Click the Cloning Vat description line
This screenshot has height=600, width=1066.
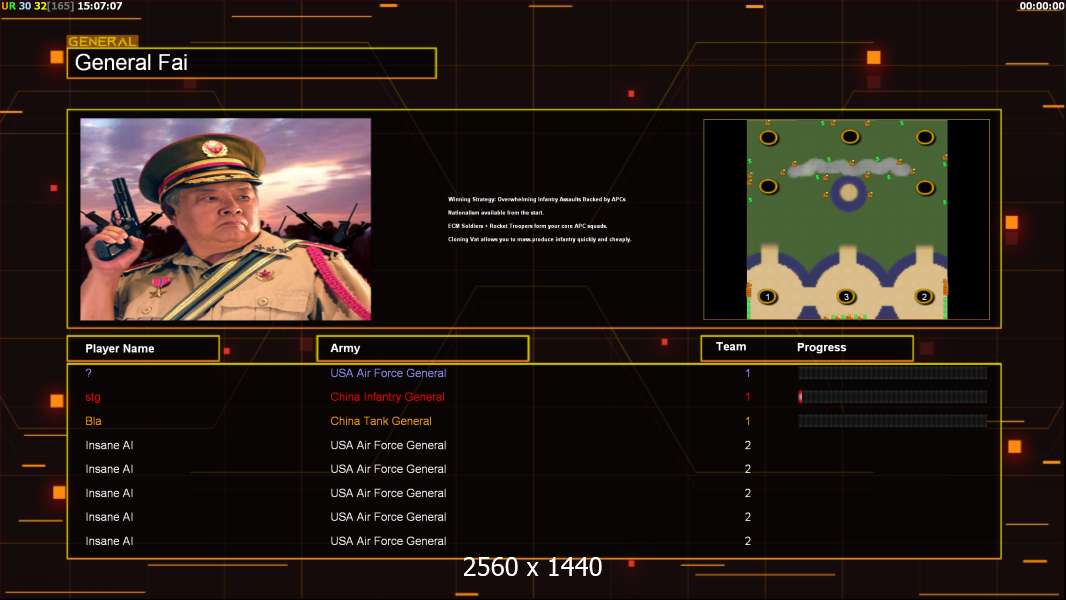539,239
